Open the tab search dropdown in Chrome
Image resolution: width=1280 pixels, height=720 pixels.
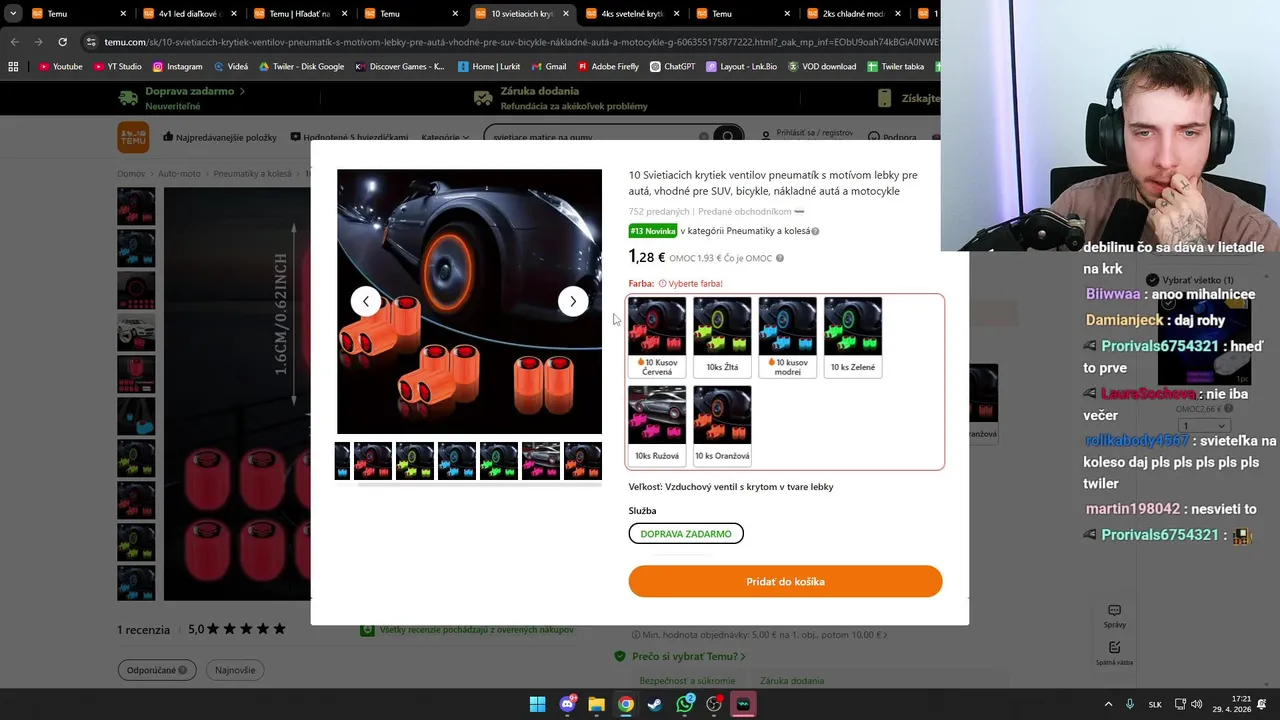[13, 14]
